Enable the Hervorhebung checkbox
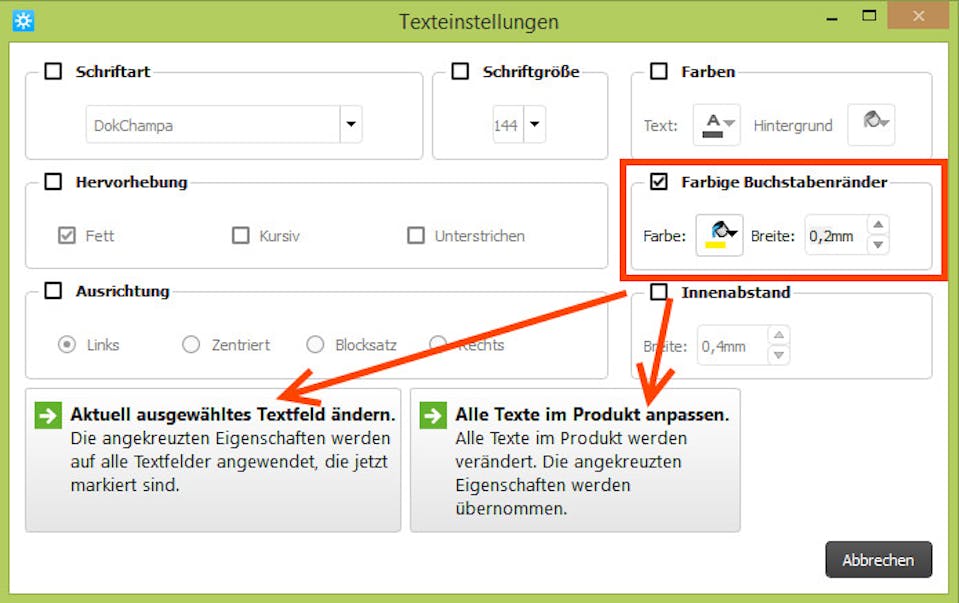Screen dimensions: 959x603 tap(52, 182)
